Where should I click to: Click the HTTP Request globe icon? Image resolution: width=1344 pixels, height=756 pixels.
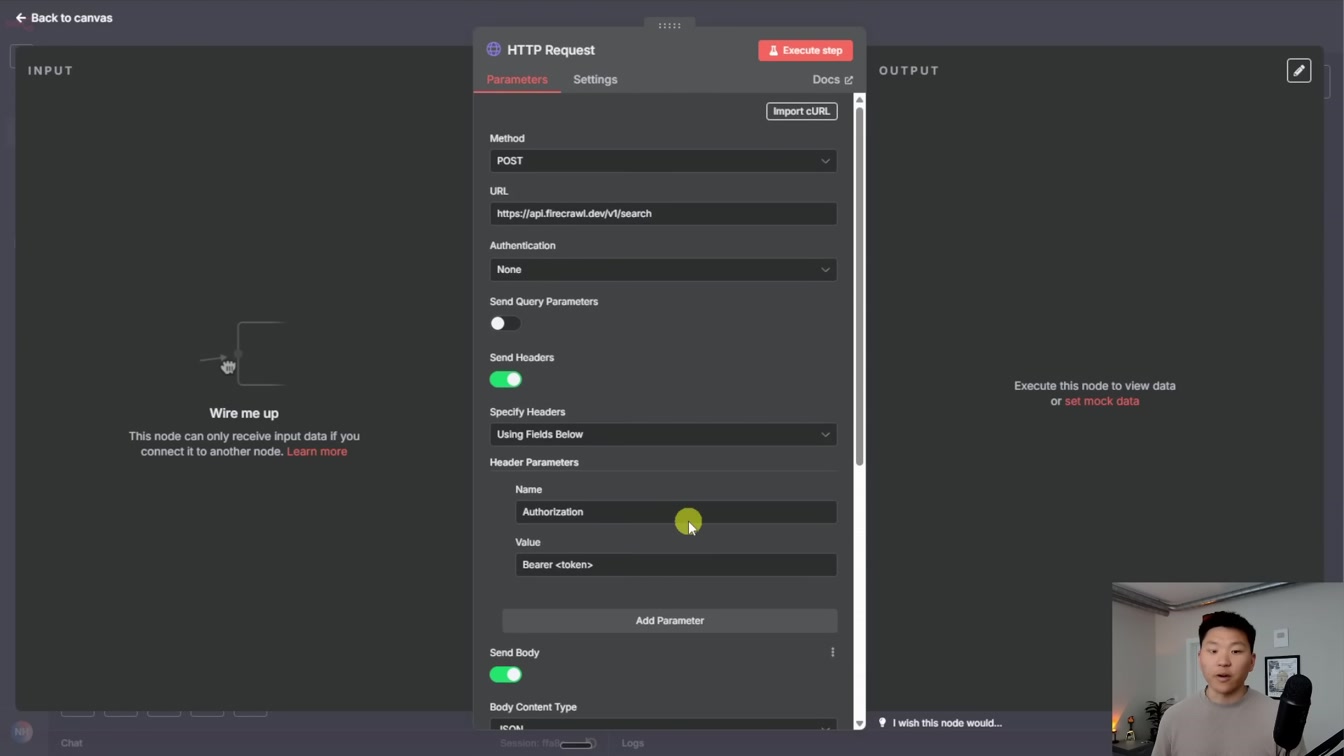click(494, 50)
